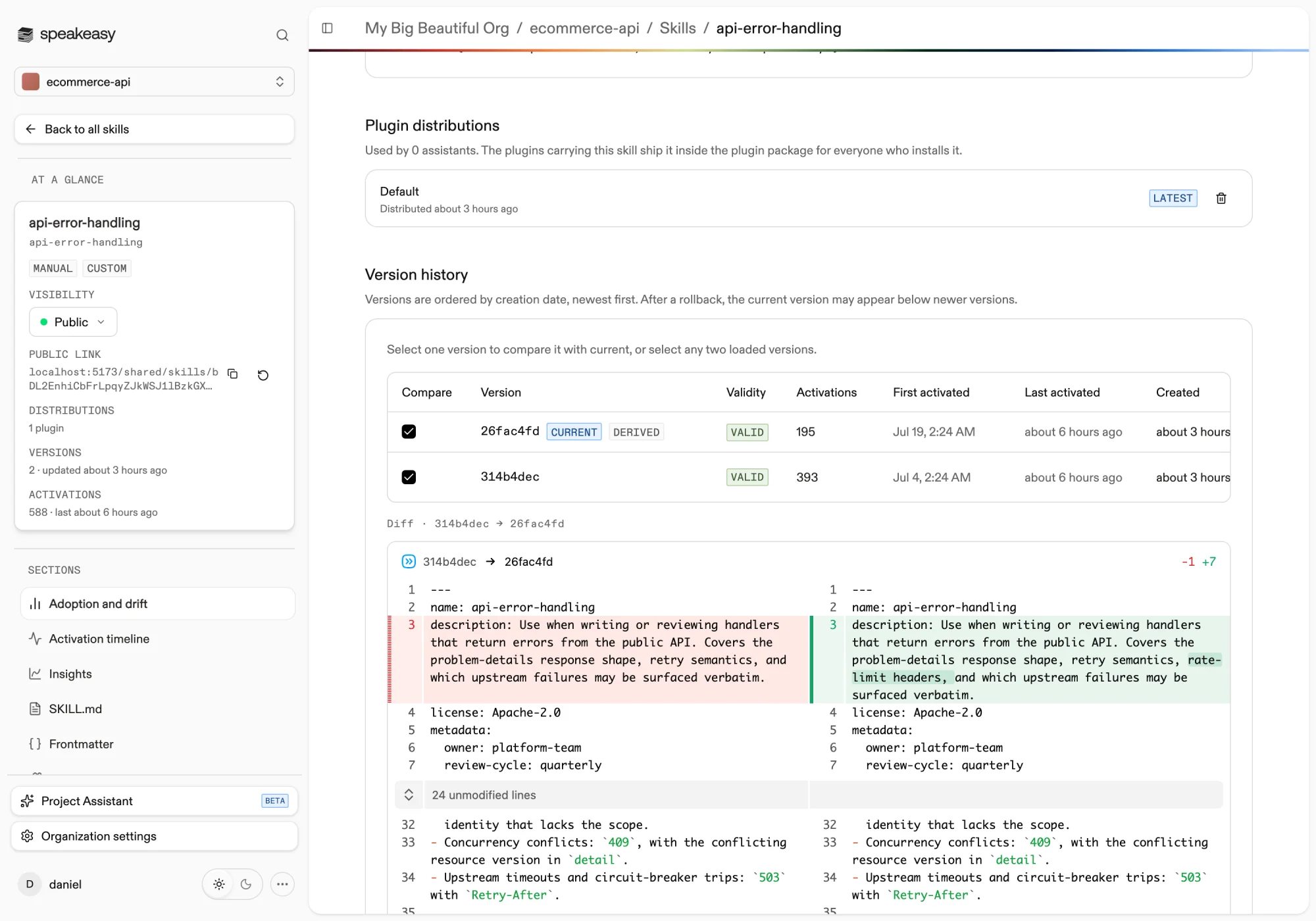Image resolution: width=1316 pixels, height=921 pixels.
Task: Uncheck compare for version 26fac4fd
Action: [409, 432]
